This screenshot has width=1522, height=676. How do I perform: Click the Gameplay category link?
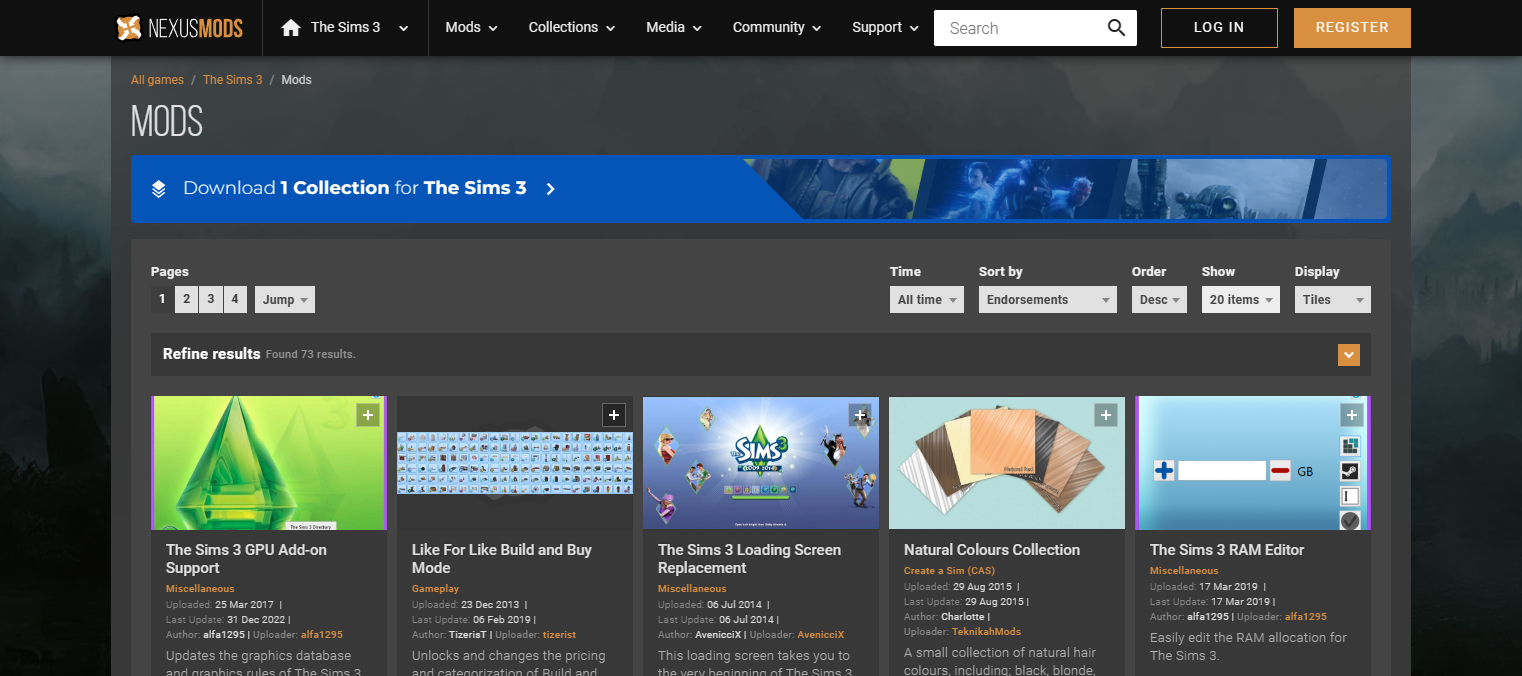coord(436,589)
